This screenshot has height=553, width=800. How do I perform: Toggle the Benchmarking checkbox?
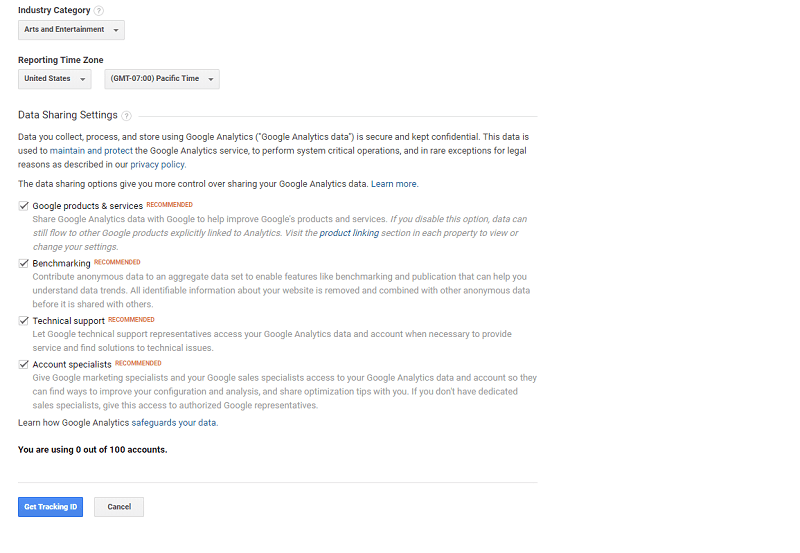pos(23,263)
